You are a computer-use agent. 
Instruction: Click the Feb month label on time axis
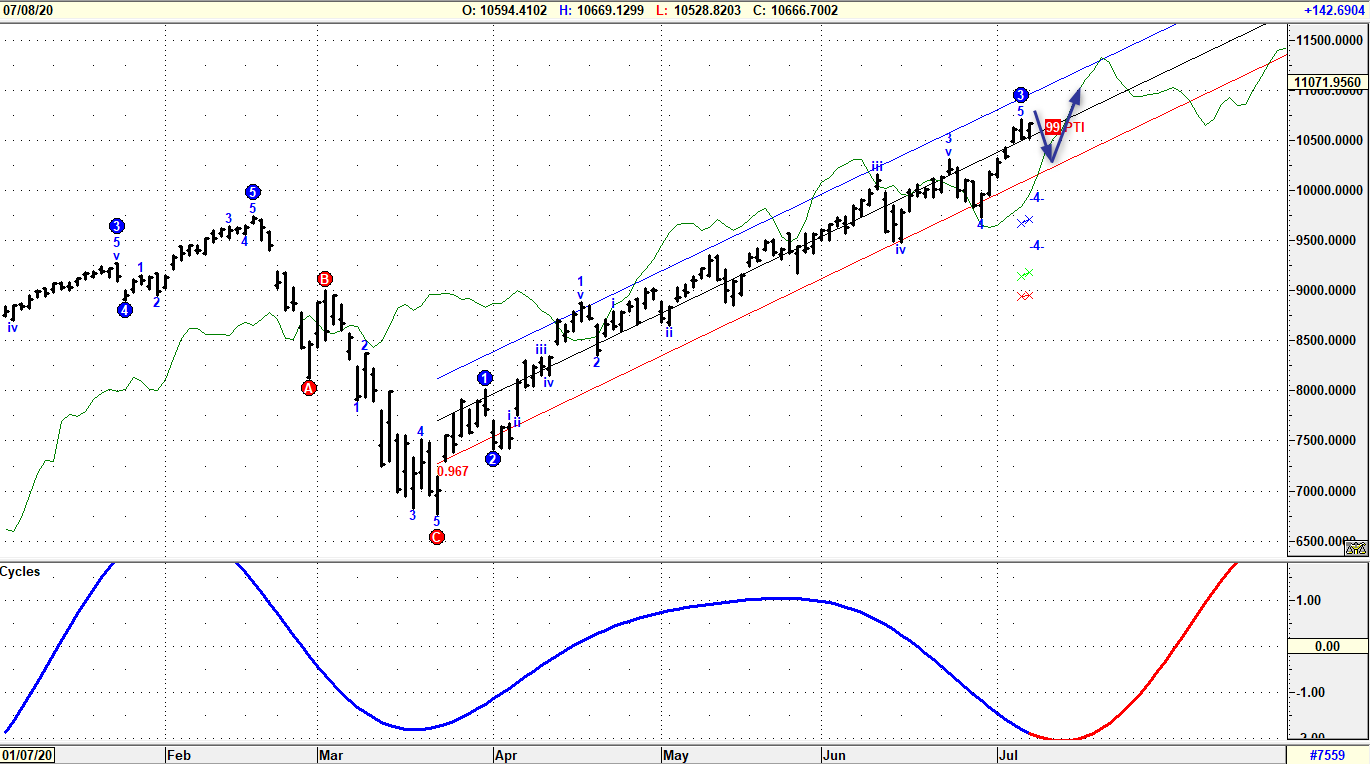click(x=178, y=755)
